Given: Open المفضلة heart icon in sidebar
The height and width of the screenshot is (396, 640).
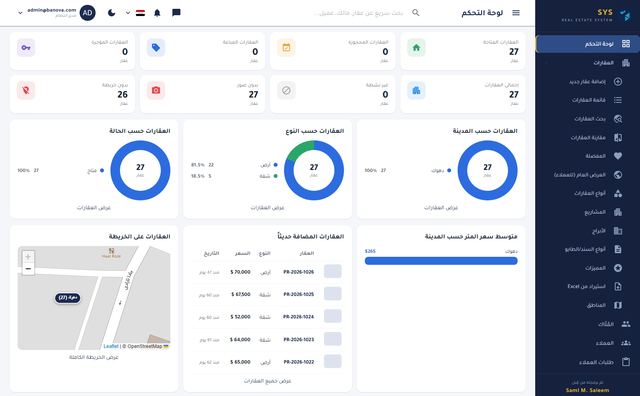Looking at the screenshot, I should click(x=618, y=156).
